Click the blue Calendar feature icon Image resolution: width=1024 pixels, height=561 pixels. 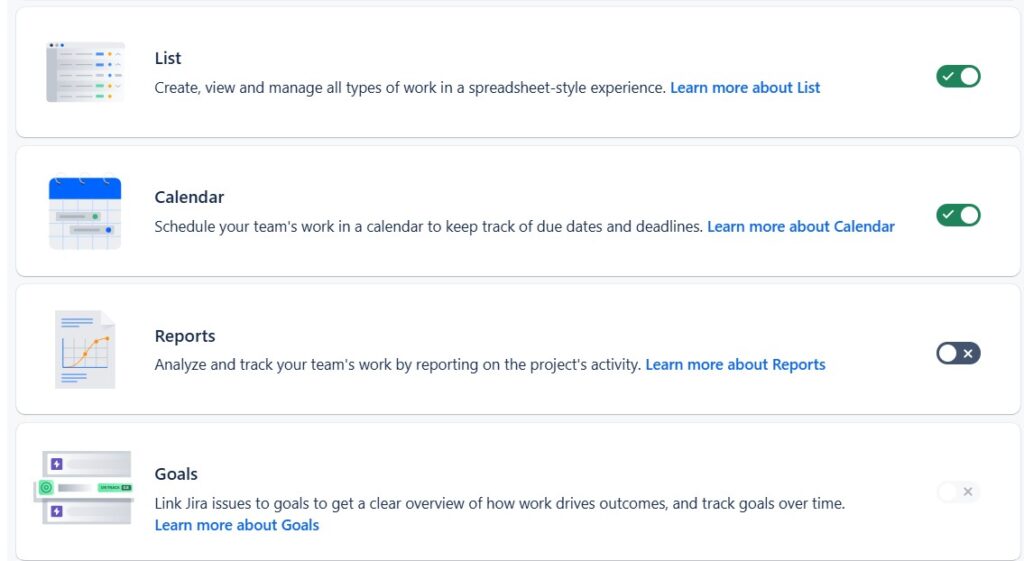[x=85, y=212]
